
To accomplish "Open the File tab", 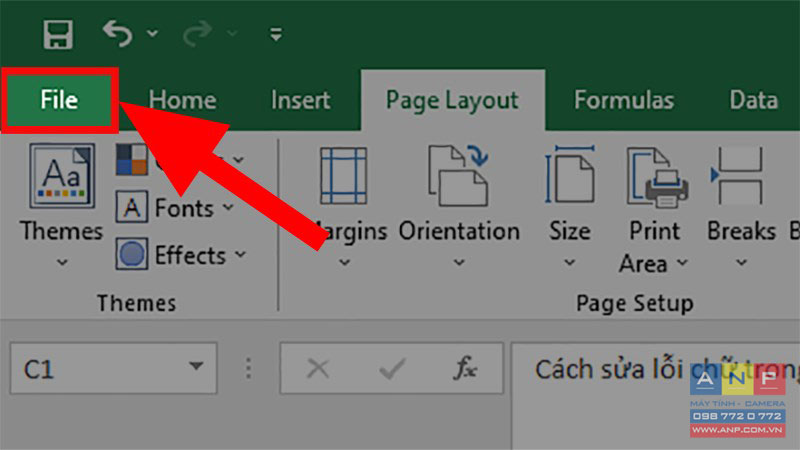I will (59, 100).
